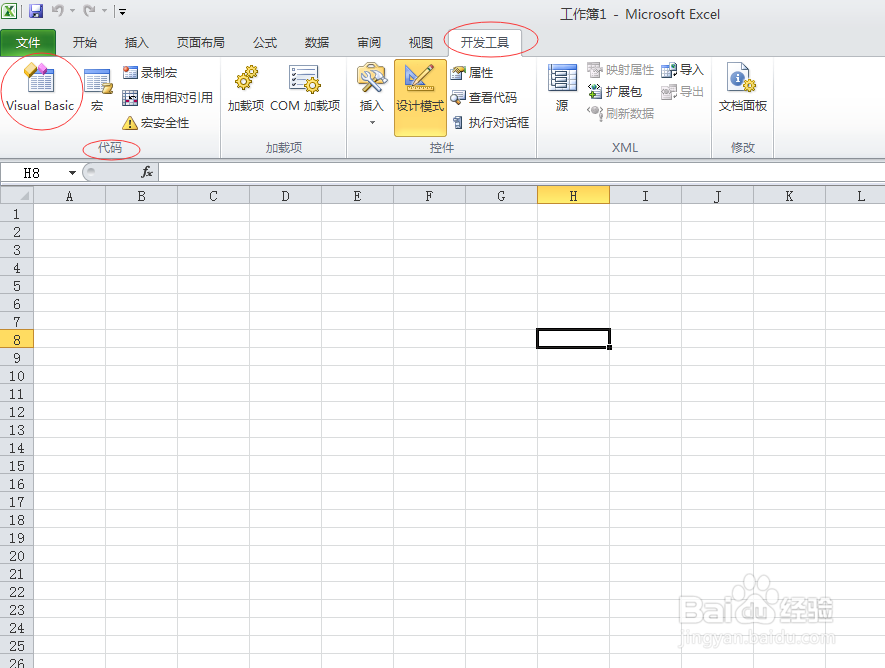Select column H header
This screenshot has width=885, height=668.
[573, 196]
